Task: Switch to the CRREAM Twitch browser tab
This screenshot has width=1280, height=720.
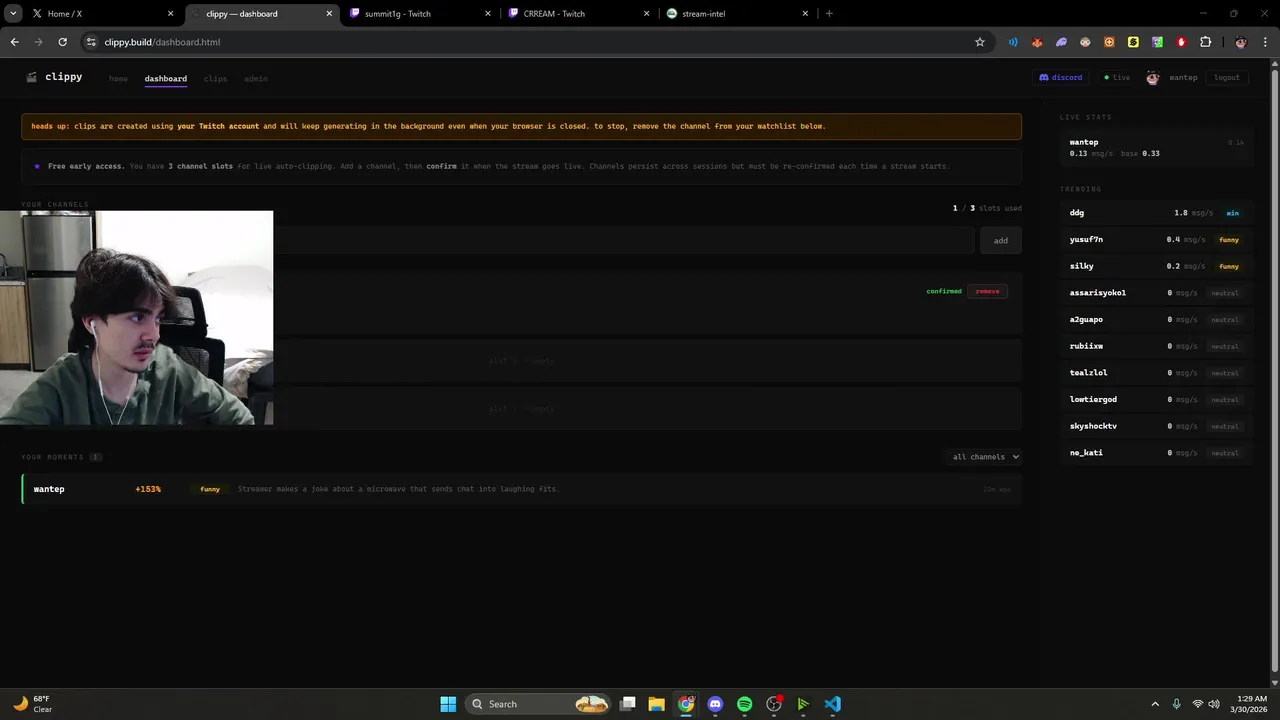Action: [579, 14]
